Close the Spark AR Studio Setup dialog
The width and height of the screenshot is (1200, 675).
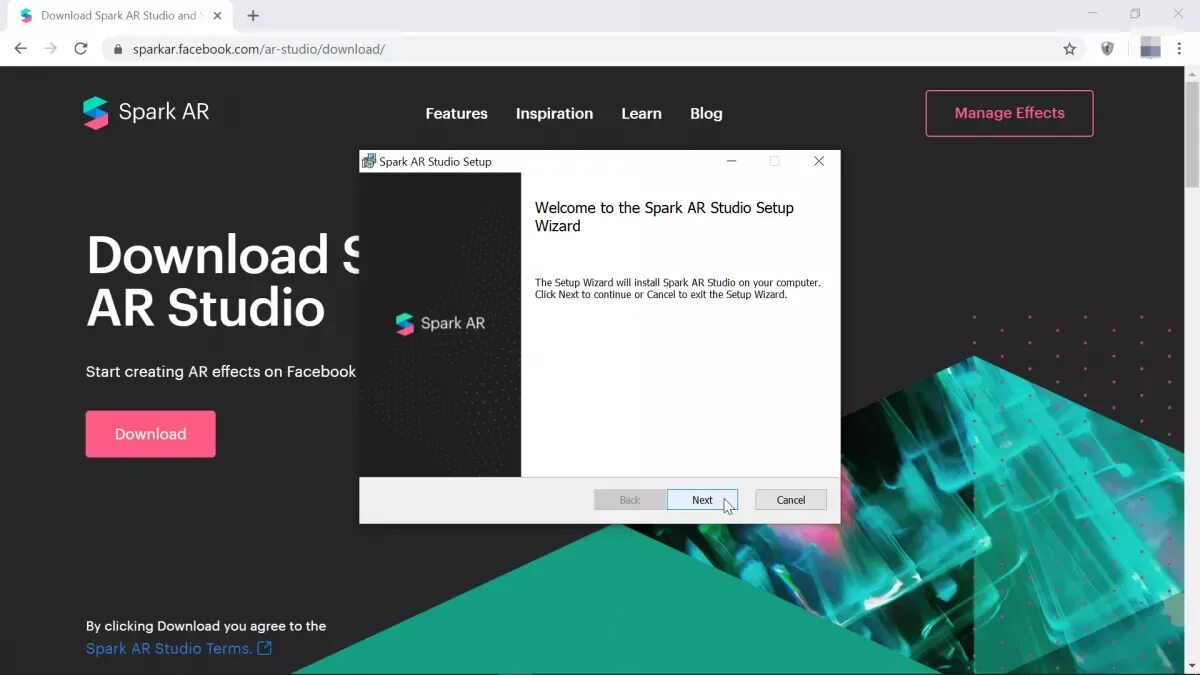[x=819, y=161]
